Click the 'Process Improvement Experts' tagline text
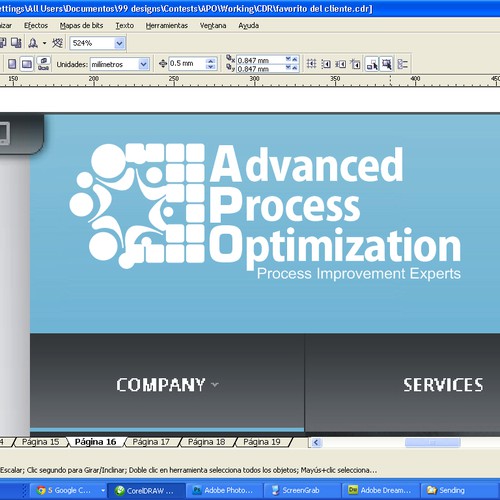The image size is (500, 500). 359,274
